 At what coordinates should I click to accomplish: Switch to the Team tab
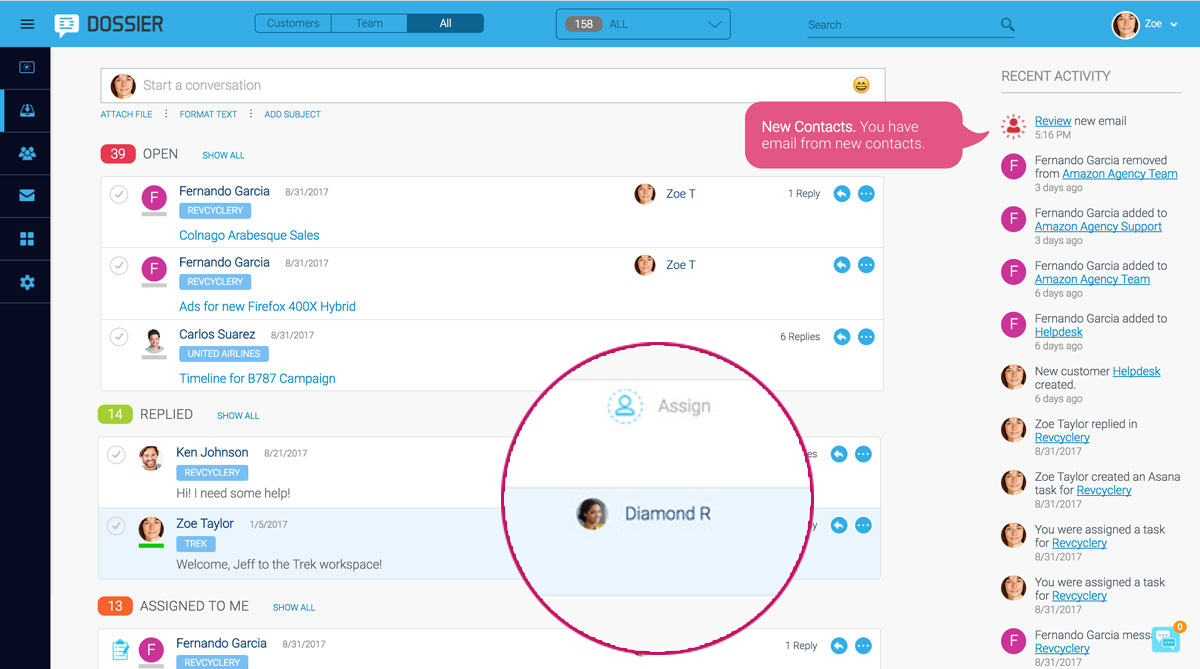(369, 23)
